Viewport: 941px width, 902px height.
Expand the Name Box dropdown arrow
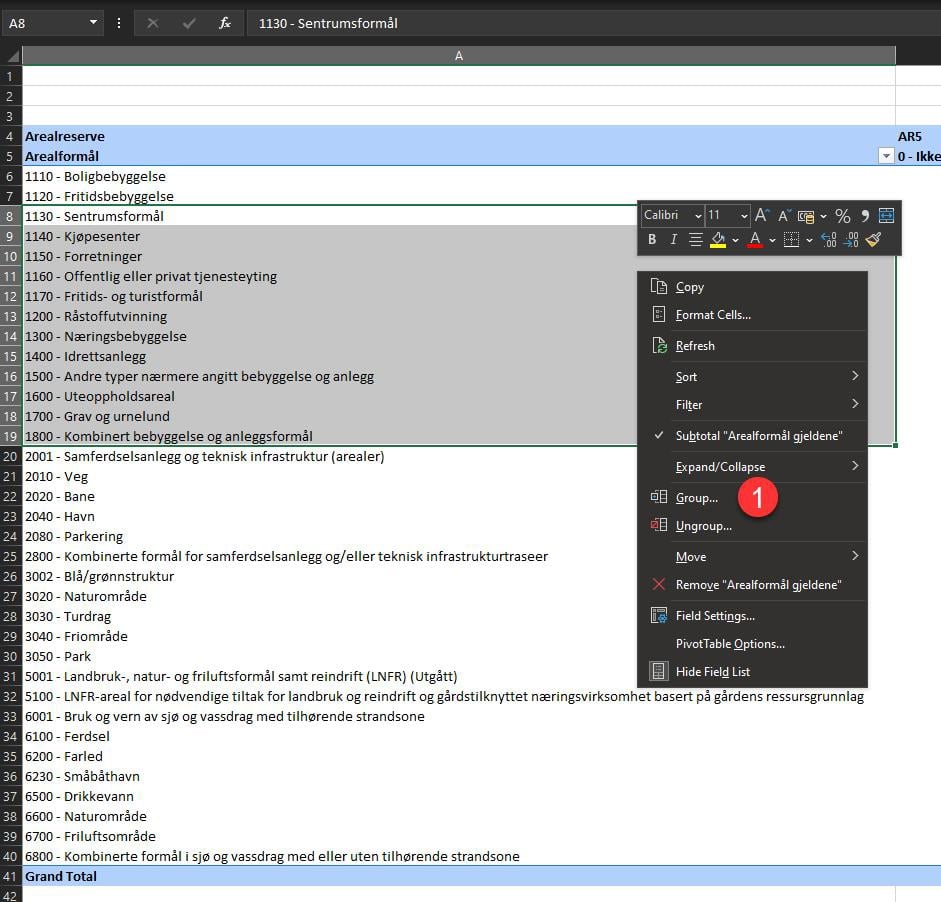[x=93, y=22]
